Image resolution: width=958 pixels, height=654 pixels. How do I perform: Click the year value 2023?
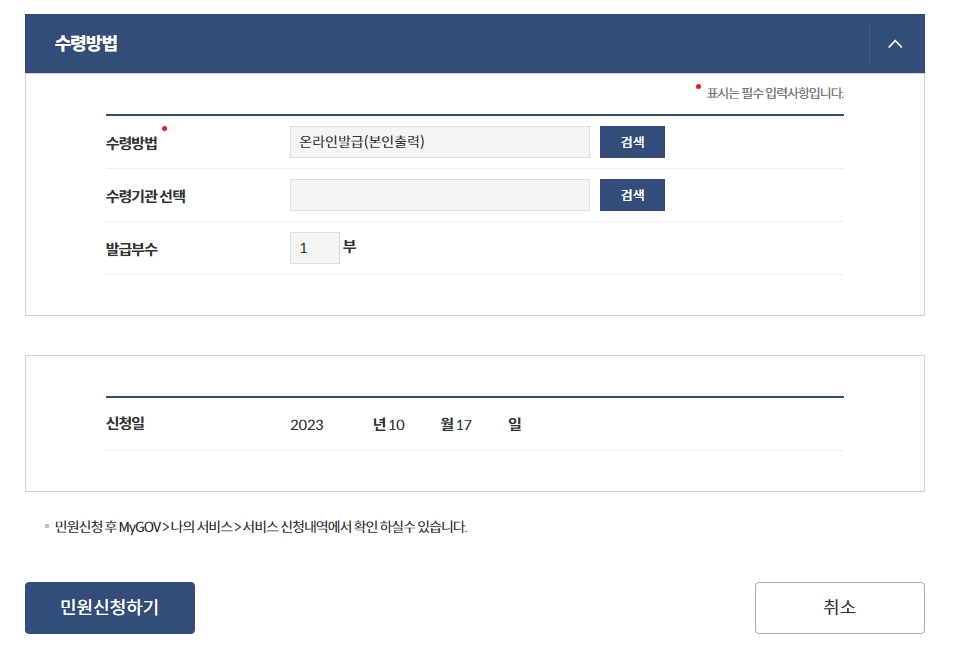pos(307,425)
